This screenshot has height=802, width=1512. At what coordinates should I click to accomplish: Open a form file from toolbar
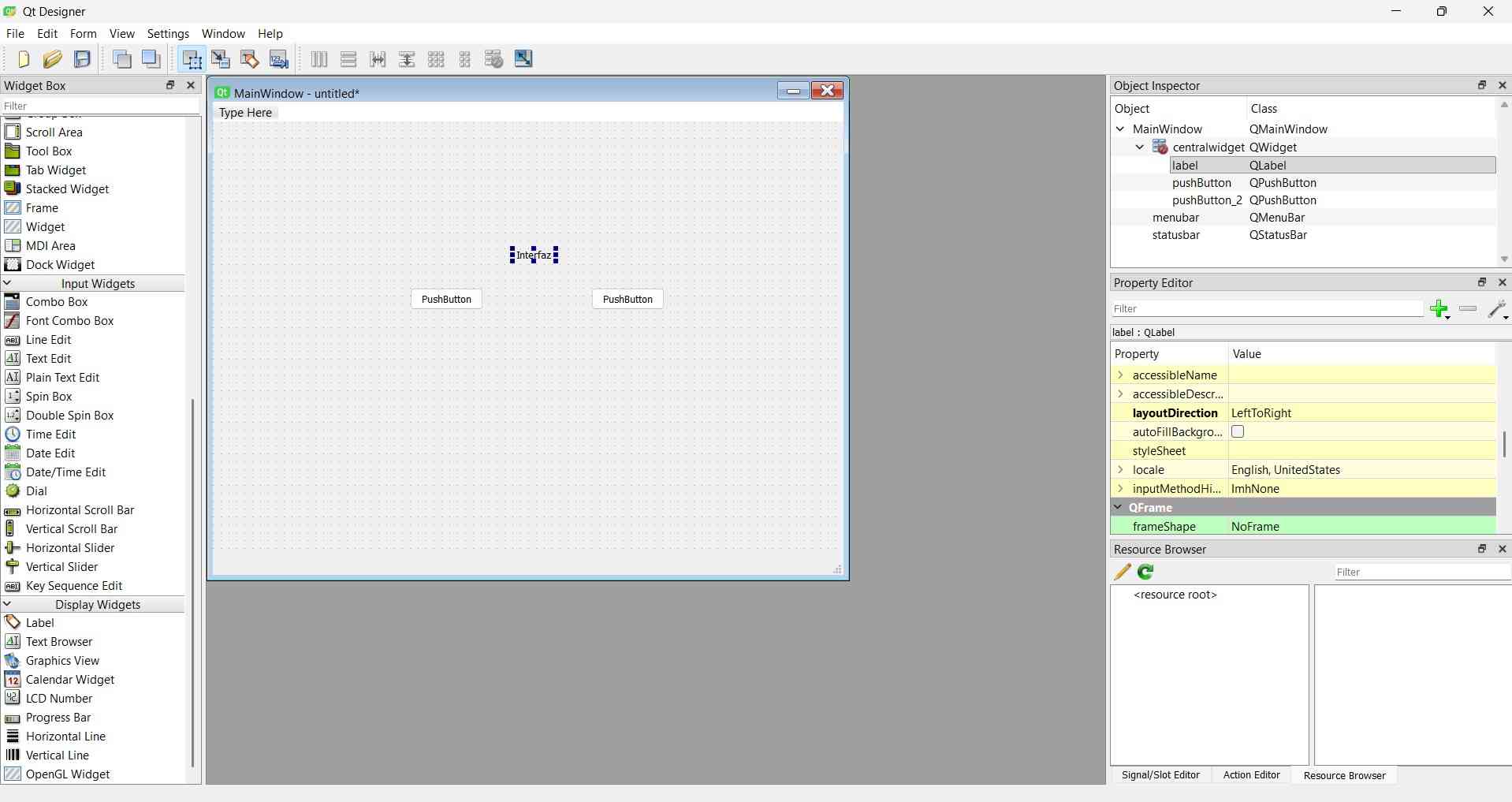click(53, 59)
